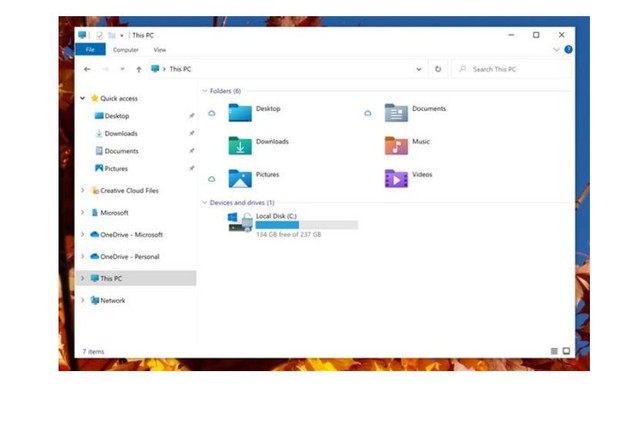This screenshot has width=640, height=425.
Task: Click the Local Disk (C:) usage bar
Action: pos(307,225)
